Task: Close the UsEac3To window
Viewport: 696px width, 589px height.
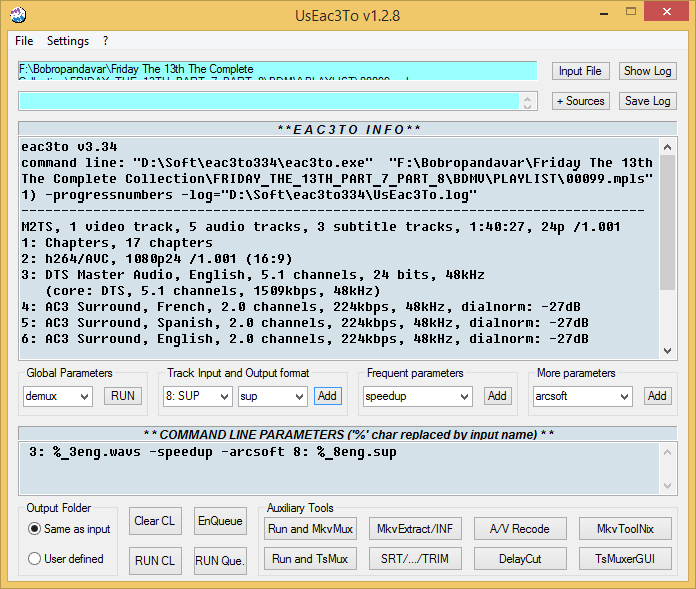Action: [666, 12]
